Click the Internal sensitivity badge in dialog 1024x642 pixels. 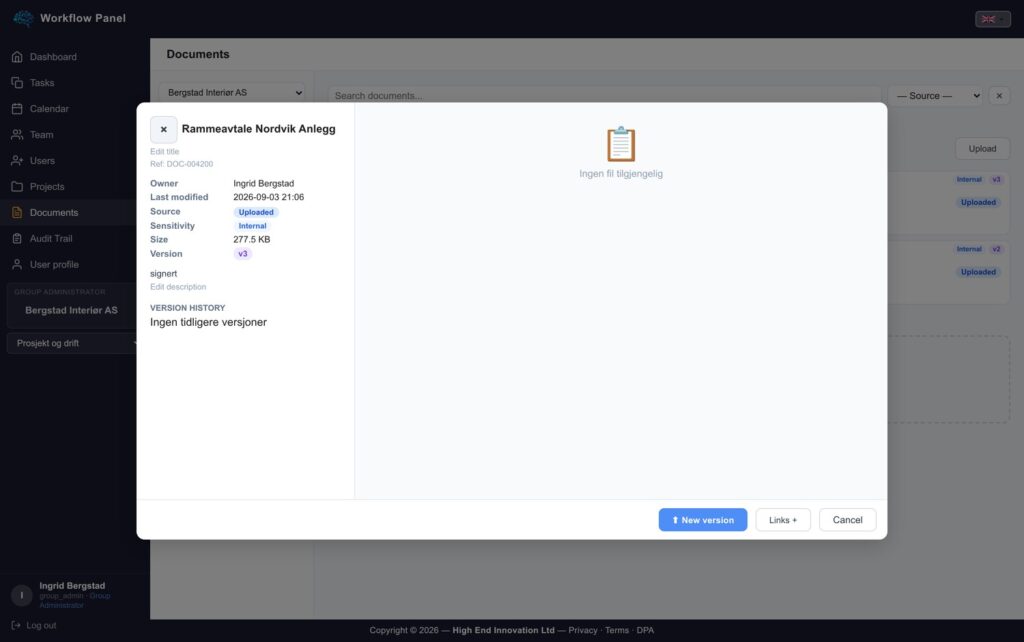(252, 226)
